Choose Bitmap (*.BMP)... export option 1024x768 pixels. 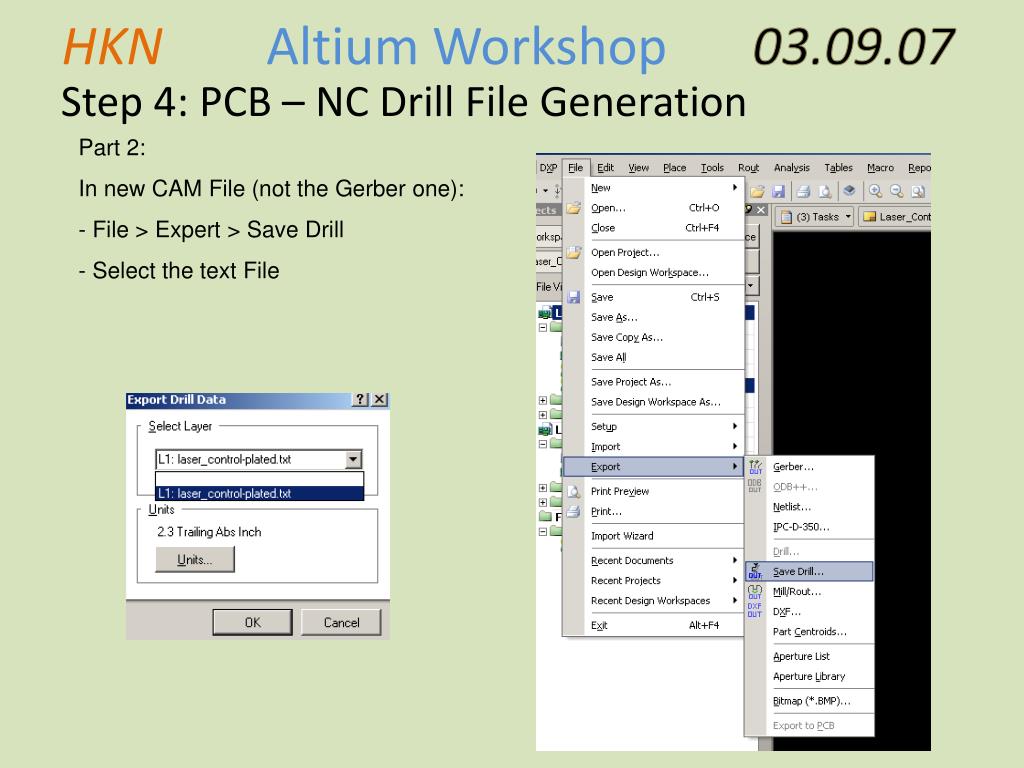pyautogui.click(x=809, y=701)
